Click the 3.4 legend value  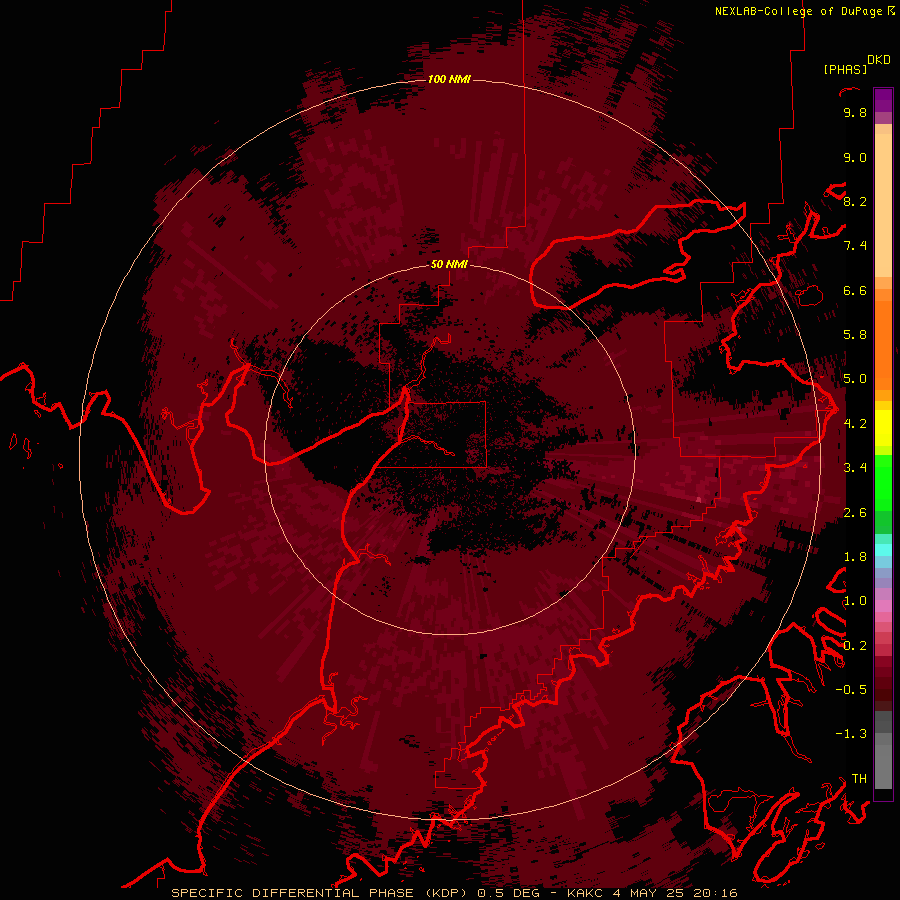click(x=855, y=468)
